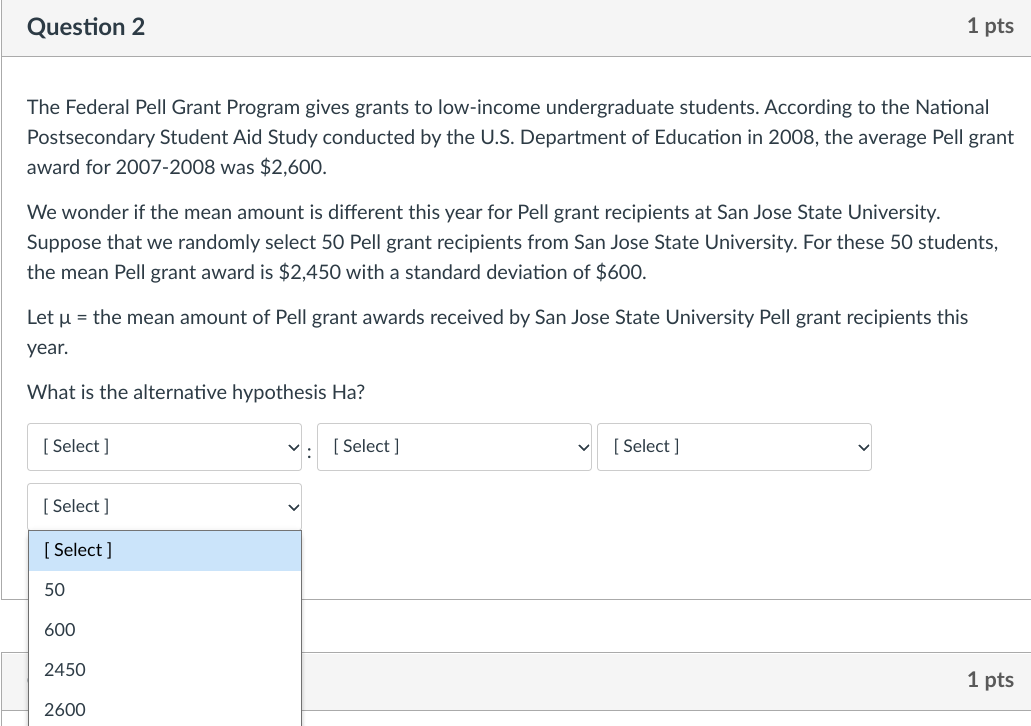Click the question text "What is the alternative hypothesis Ha?"
The image size is (1031, 726).
click(x=195, y=392)
